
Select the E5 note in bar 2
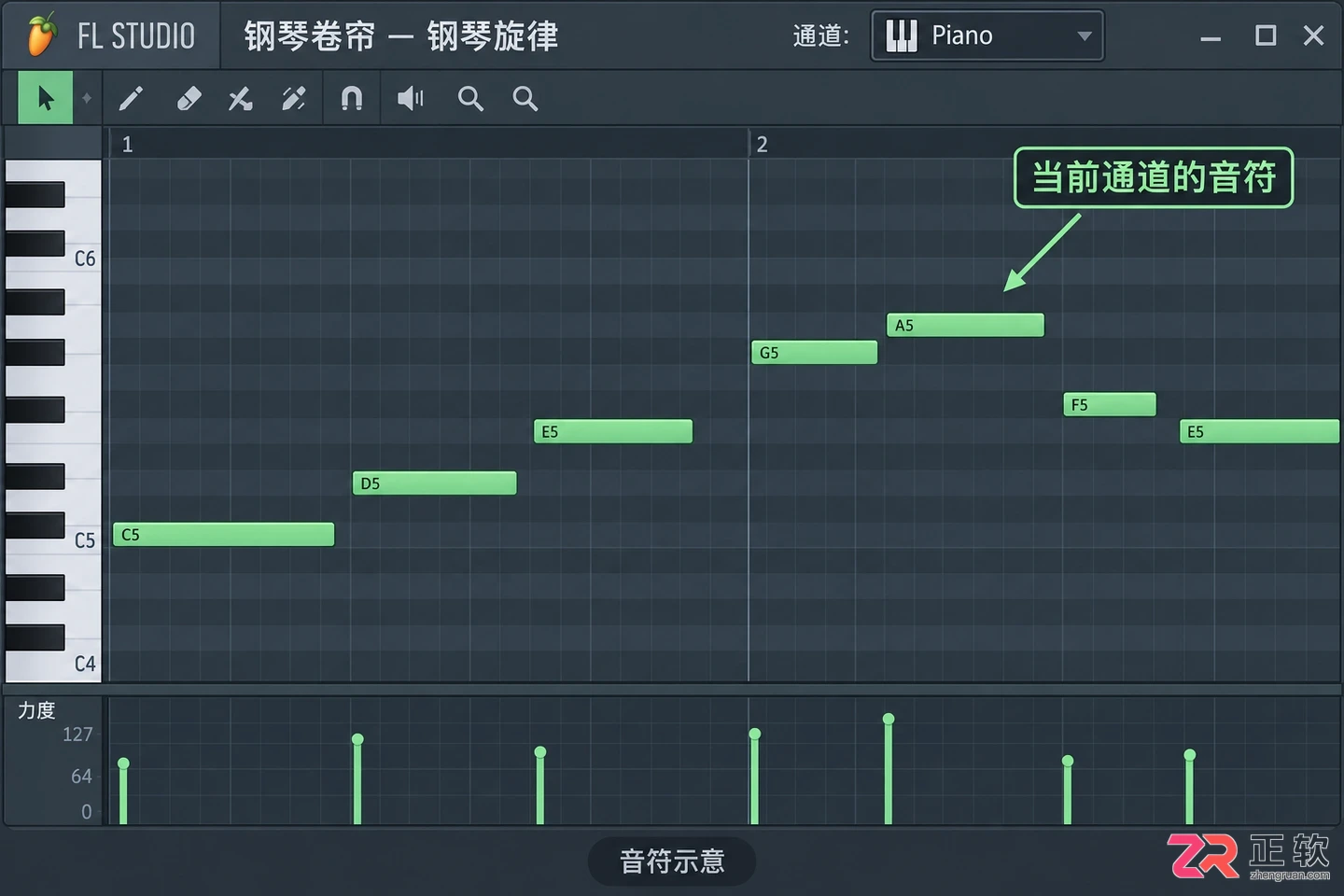[1260, 431]
